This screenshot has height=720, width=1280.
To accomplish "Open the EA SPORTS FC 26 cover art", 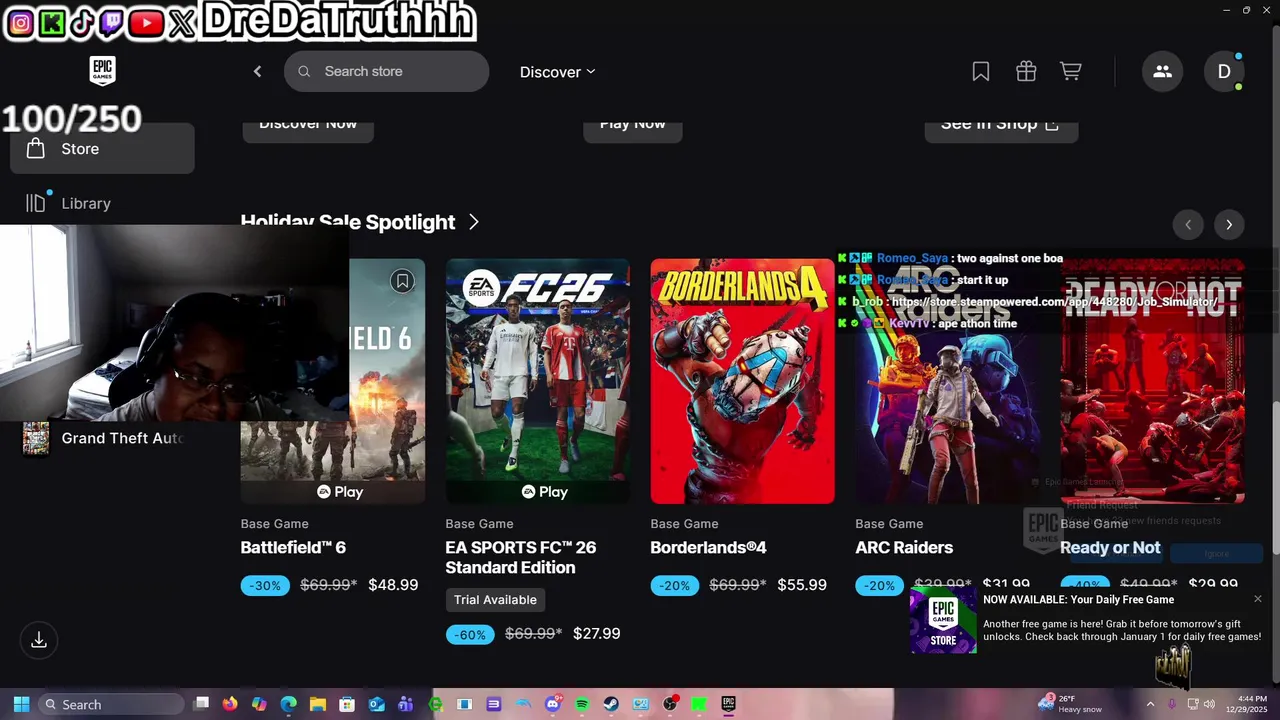I will [538, 381].
